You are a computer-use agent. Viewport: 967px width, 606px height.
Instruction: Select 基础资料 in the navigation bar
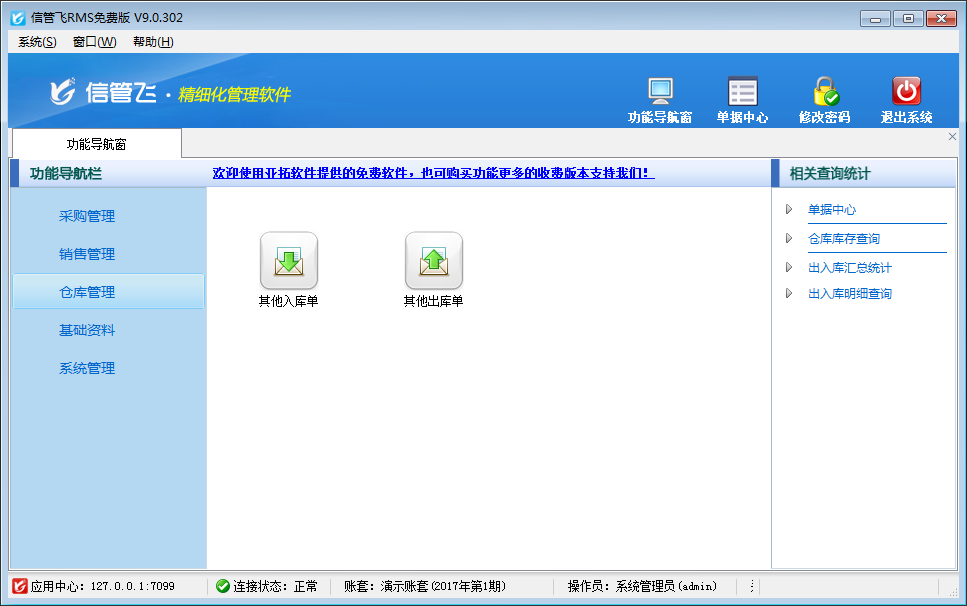pyautogui.click(x=87, y=330)
